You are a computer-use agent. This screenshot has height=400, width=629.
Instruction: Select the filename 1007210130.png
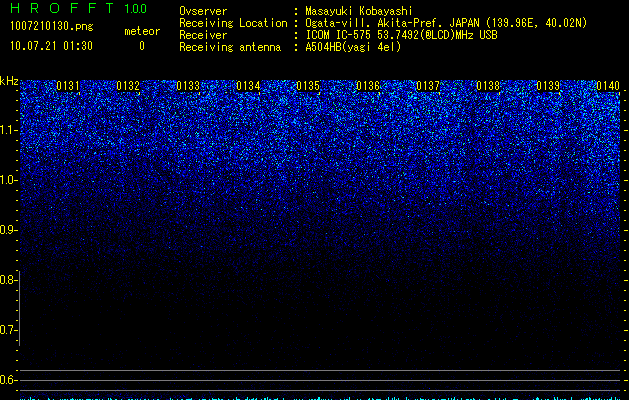point(52,26)
